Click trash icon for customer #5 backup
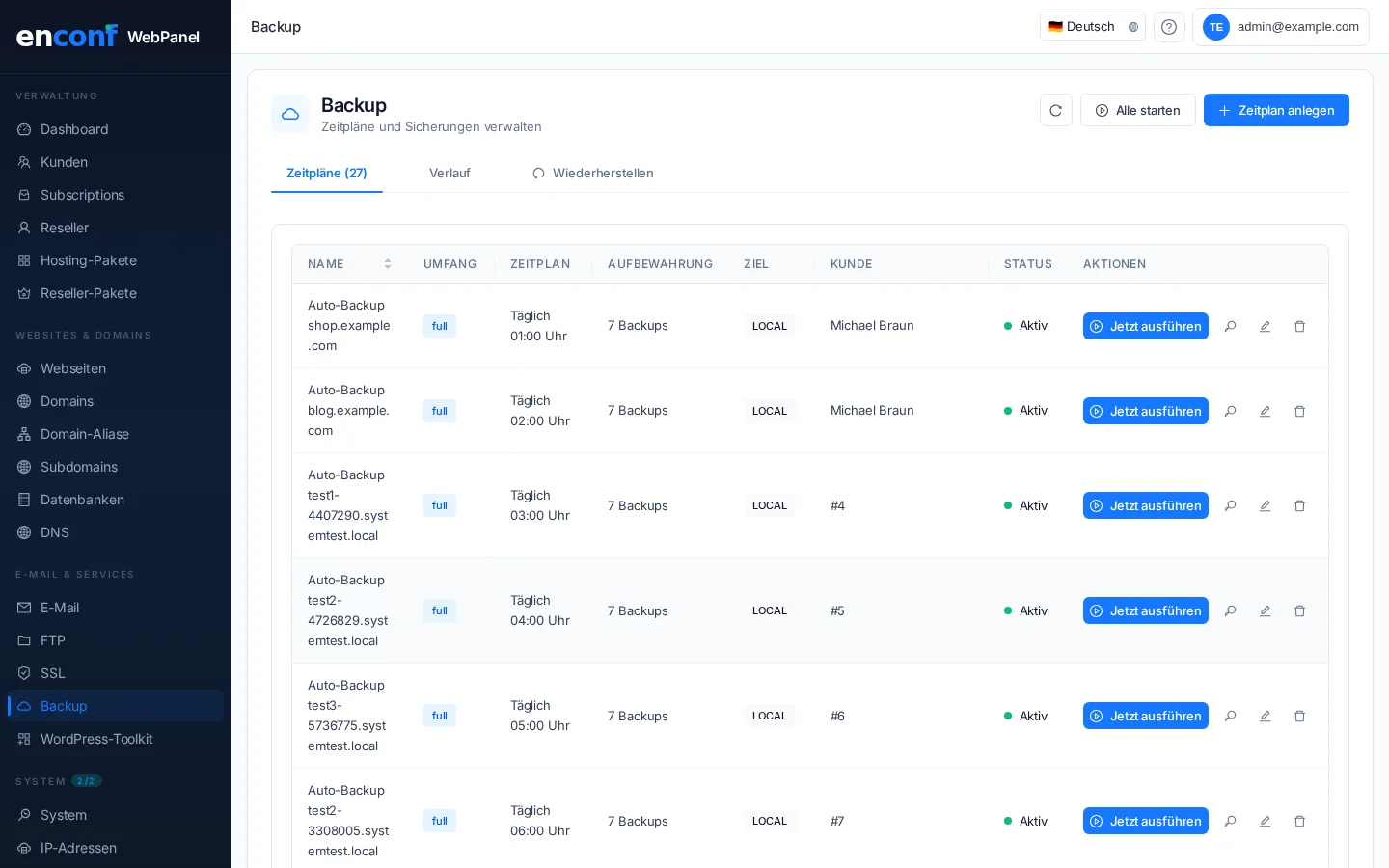This screenshot has height=868, width=1389. pos(1299,611)
